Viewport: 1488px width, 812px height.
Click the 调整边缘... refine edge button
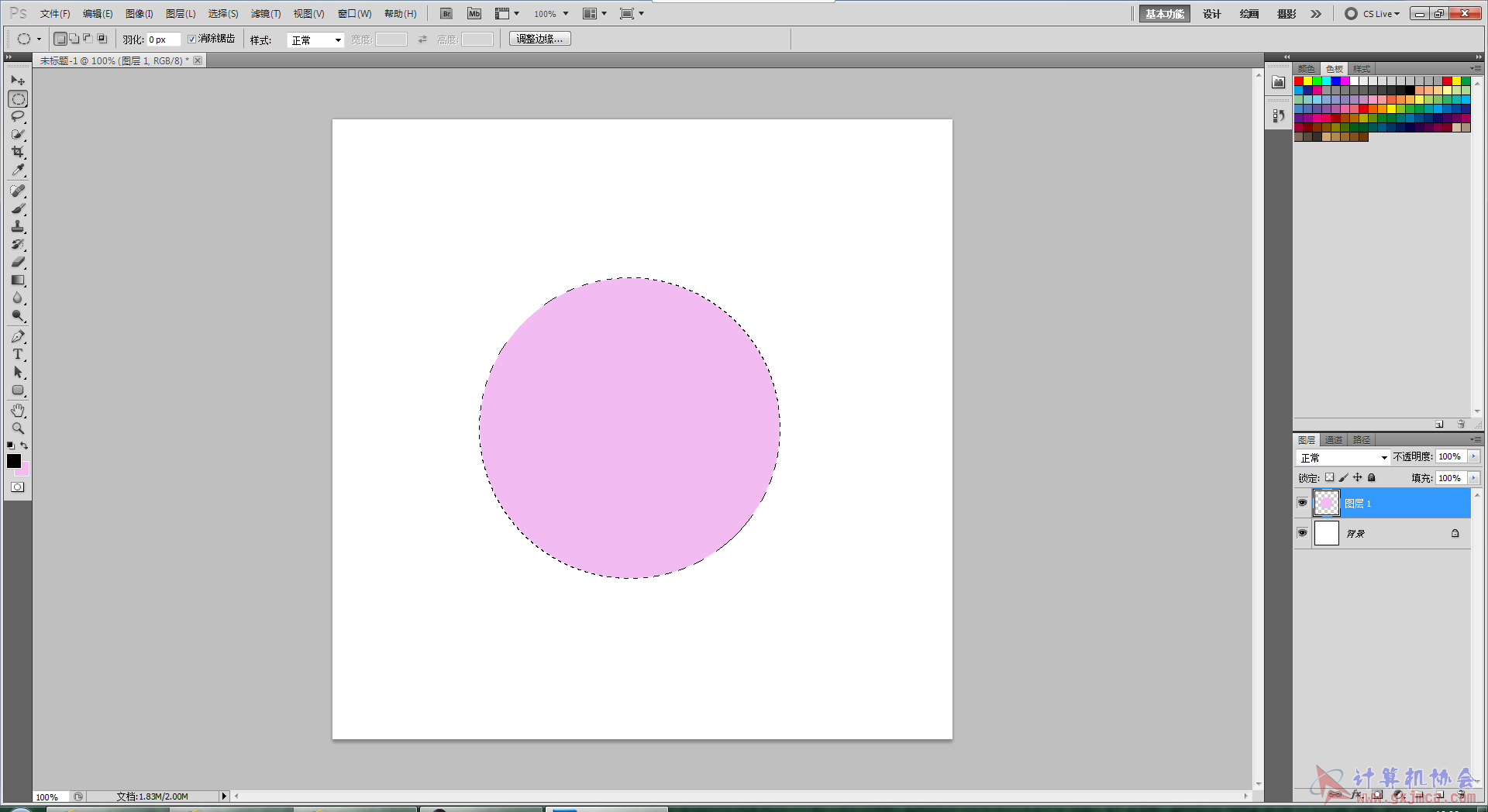(x=540, y=39)
